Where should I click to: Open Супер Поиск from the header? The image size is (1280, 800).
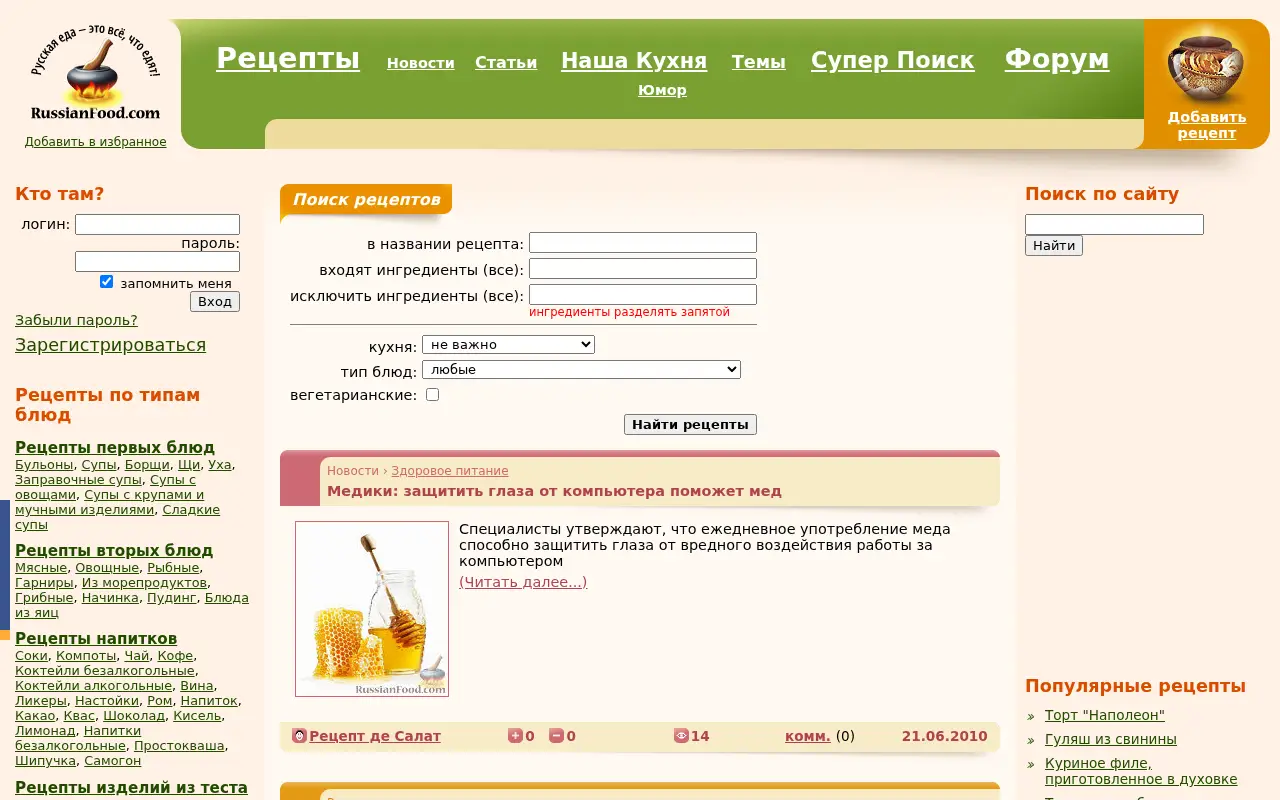[893, 61]
